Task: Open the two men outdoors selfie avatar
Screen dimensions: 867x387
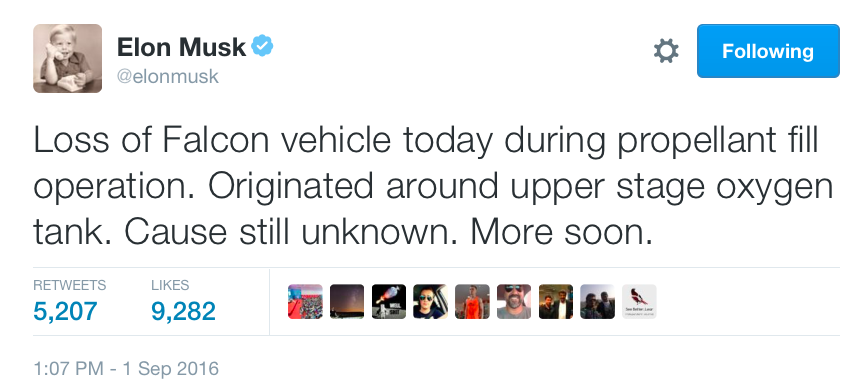Action: (598, 302)
